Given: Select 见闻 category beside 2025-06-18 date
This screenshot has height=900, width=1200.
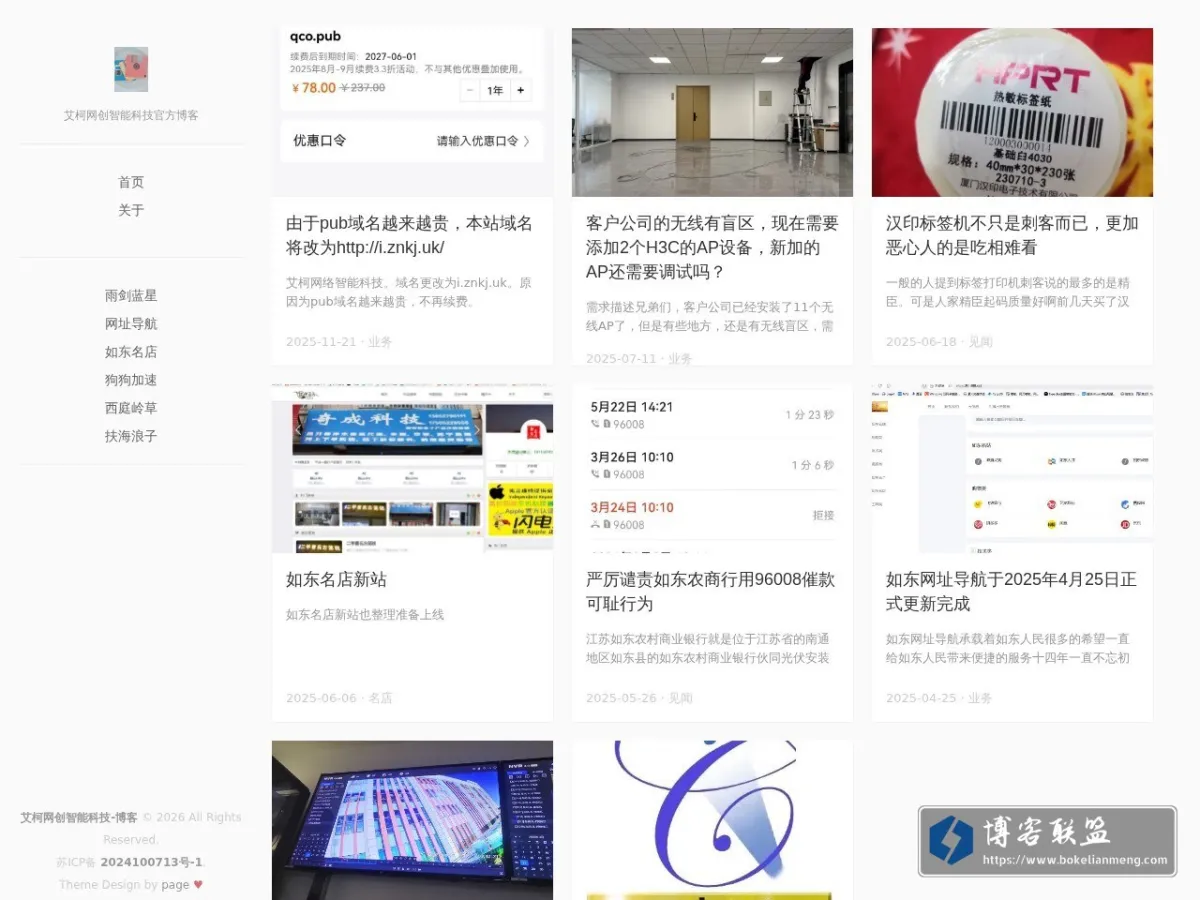Looking at the screenshot, I should tap(980, 342).
